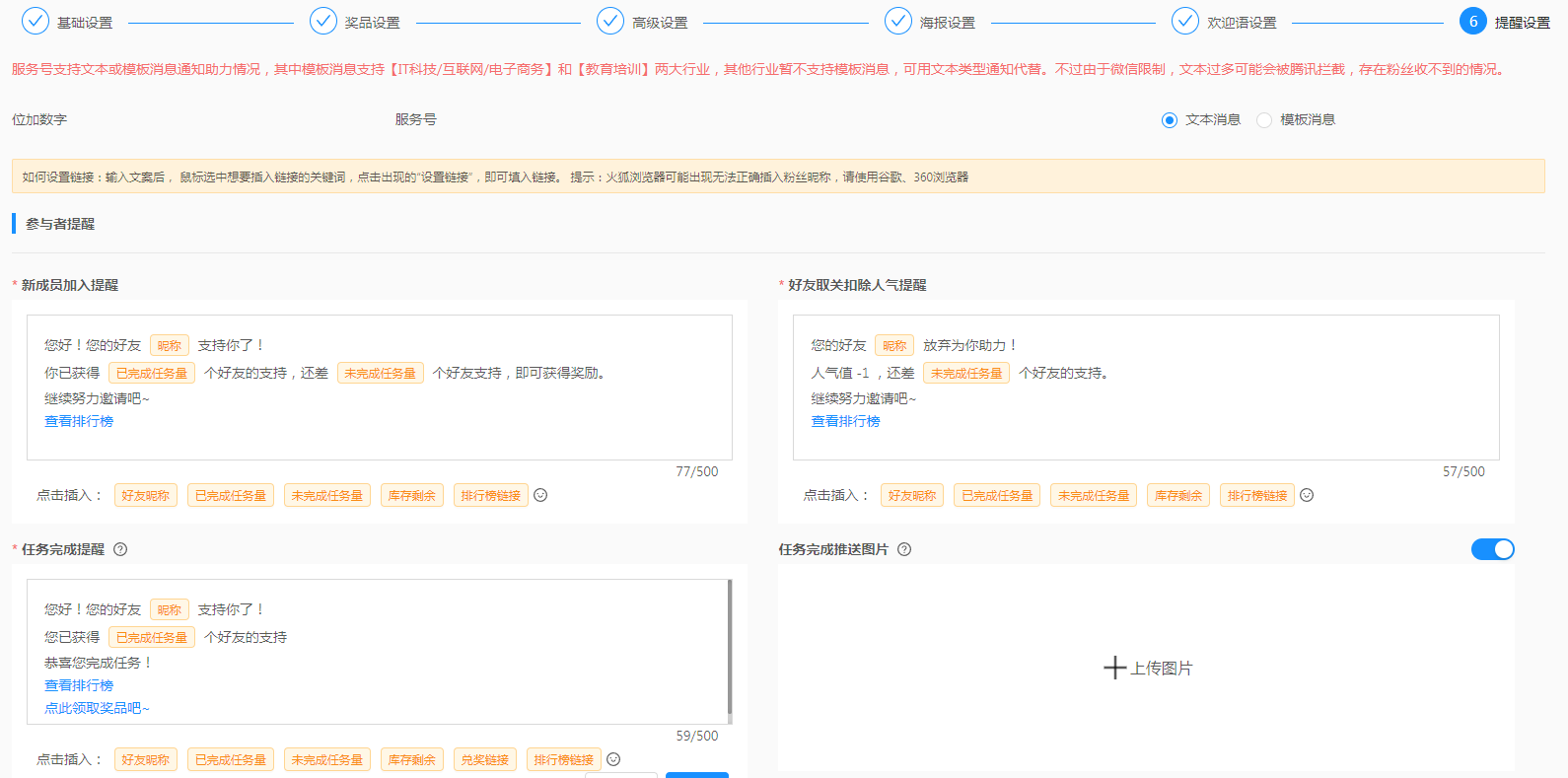This screenshot has height=778, width=1568.
Task: Go to 海报设置 step
Action: point(948,23)
